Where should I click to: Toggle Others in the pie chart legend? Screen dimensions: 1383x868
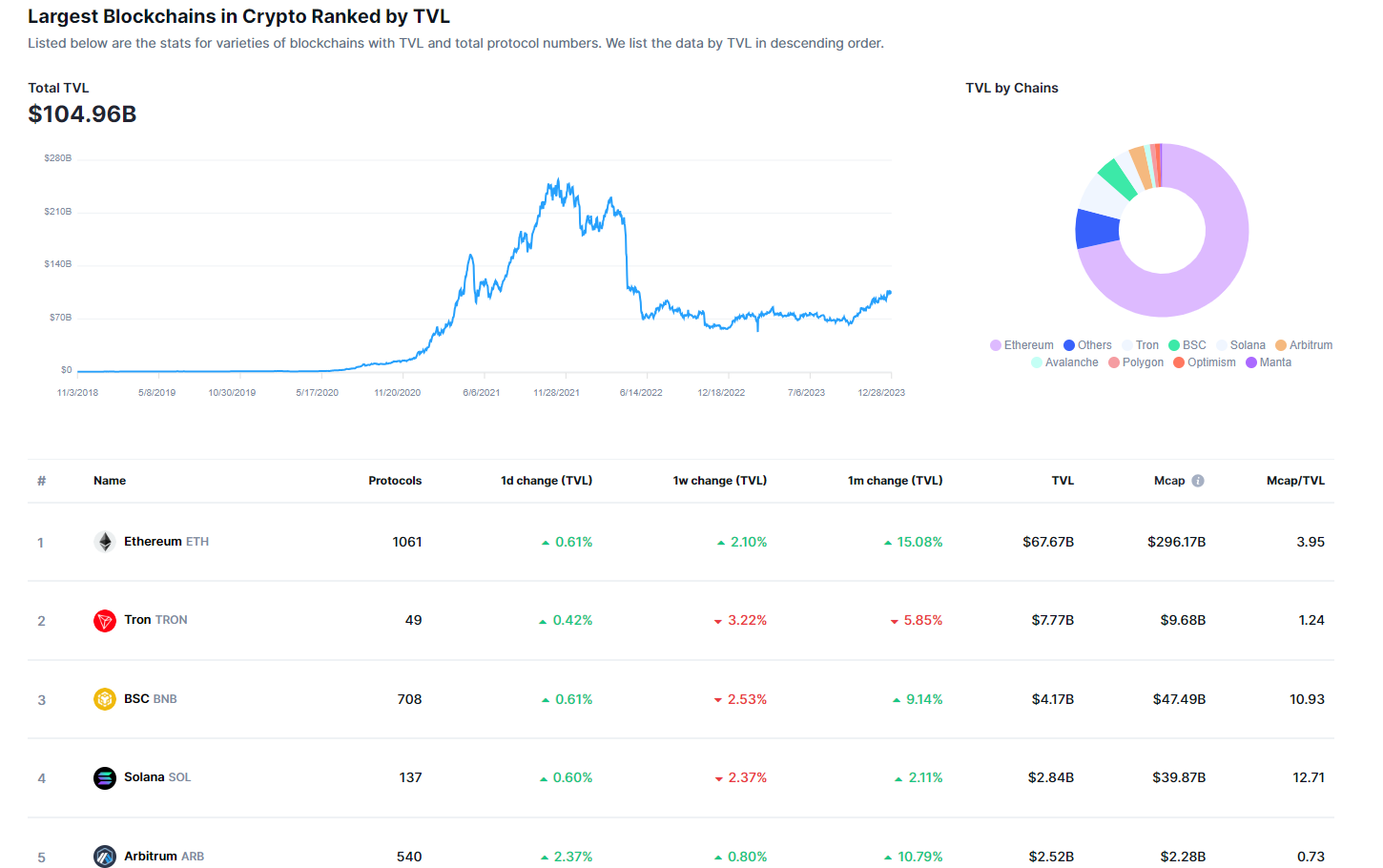[x=1087, y=345]
